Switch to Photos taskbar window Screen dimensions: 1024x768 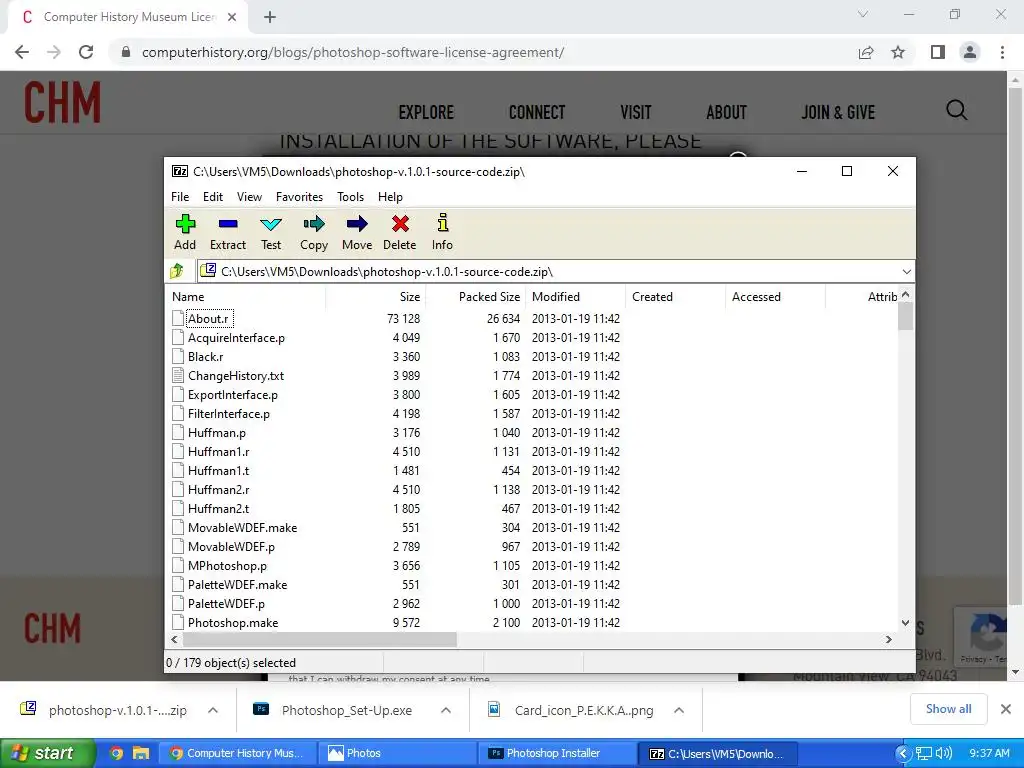(398, 753)
